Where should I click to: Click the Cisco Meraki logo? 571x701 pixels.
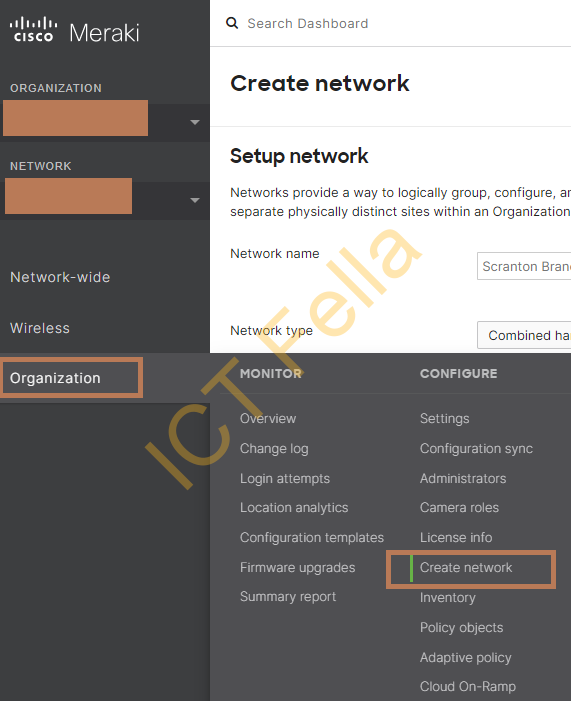[75, 31]
